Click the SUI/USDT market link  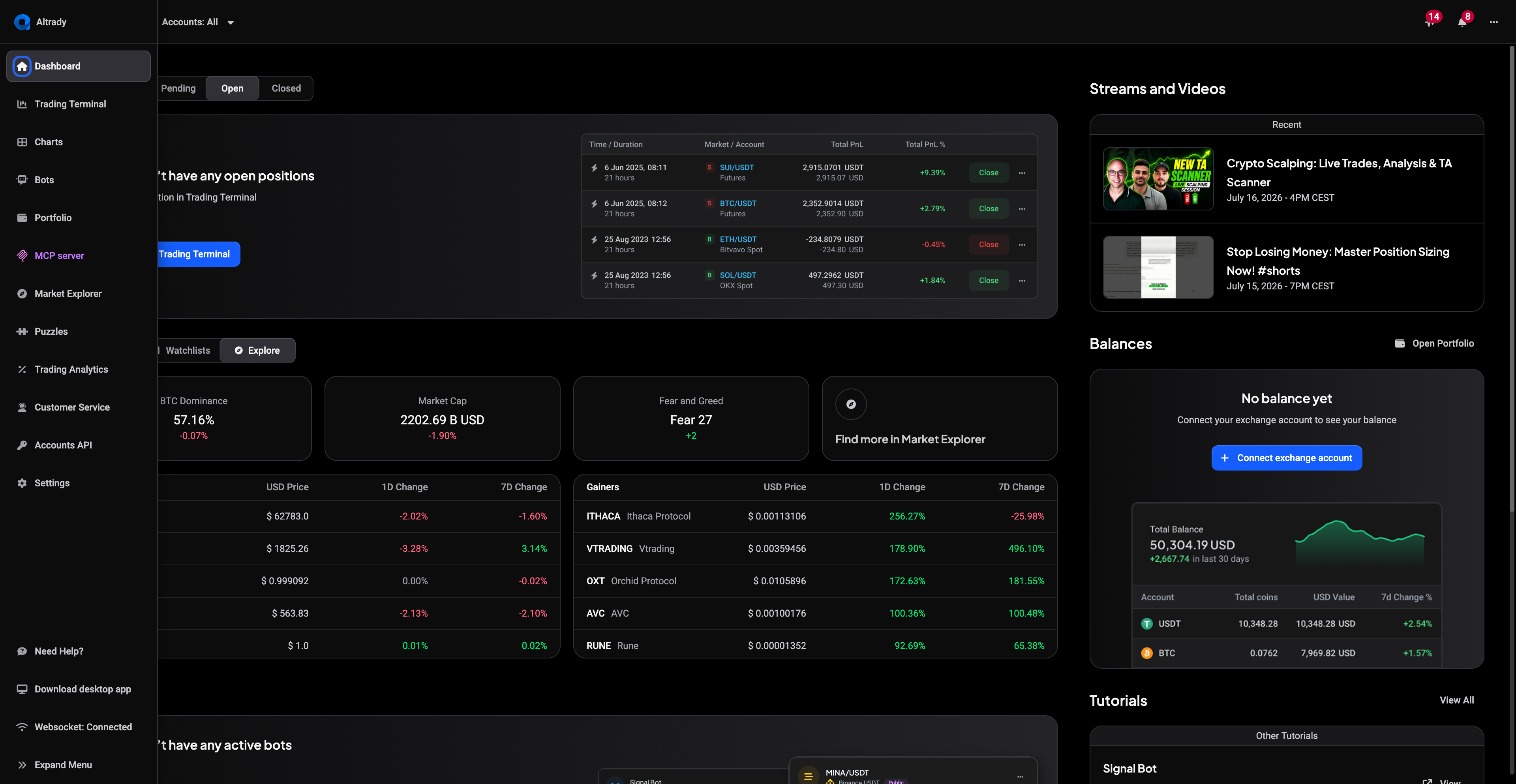coord(737,168)
